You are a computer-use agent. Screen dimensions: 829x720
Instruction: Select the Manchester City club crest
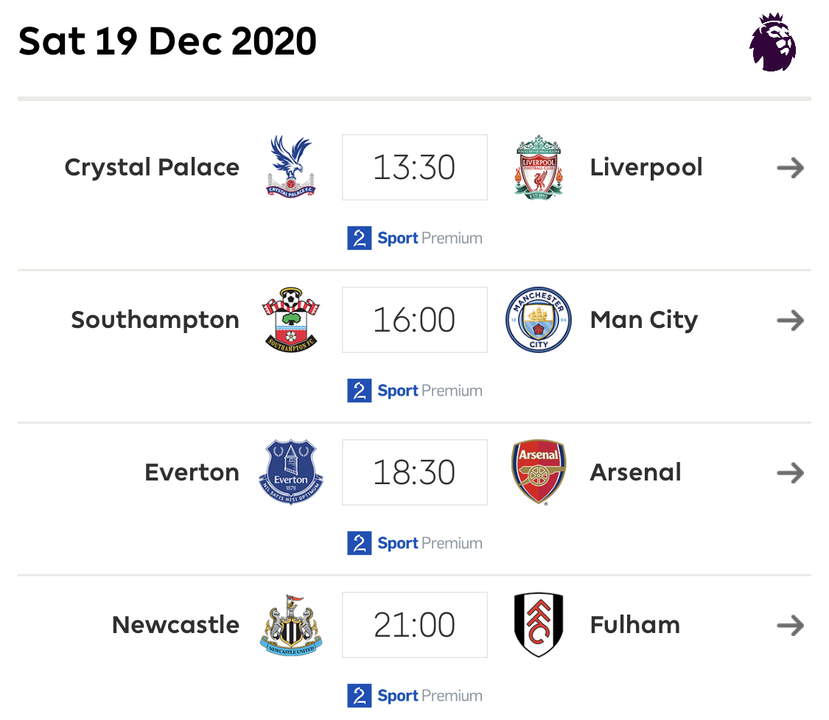pyautogui.click(x=539, y=320)
